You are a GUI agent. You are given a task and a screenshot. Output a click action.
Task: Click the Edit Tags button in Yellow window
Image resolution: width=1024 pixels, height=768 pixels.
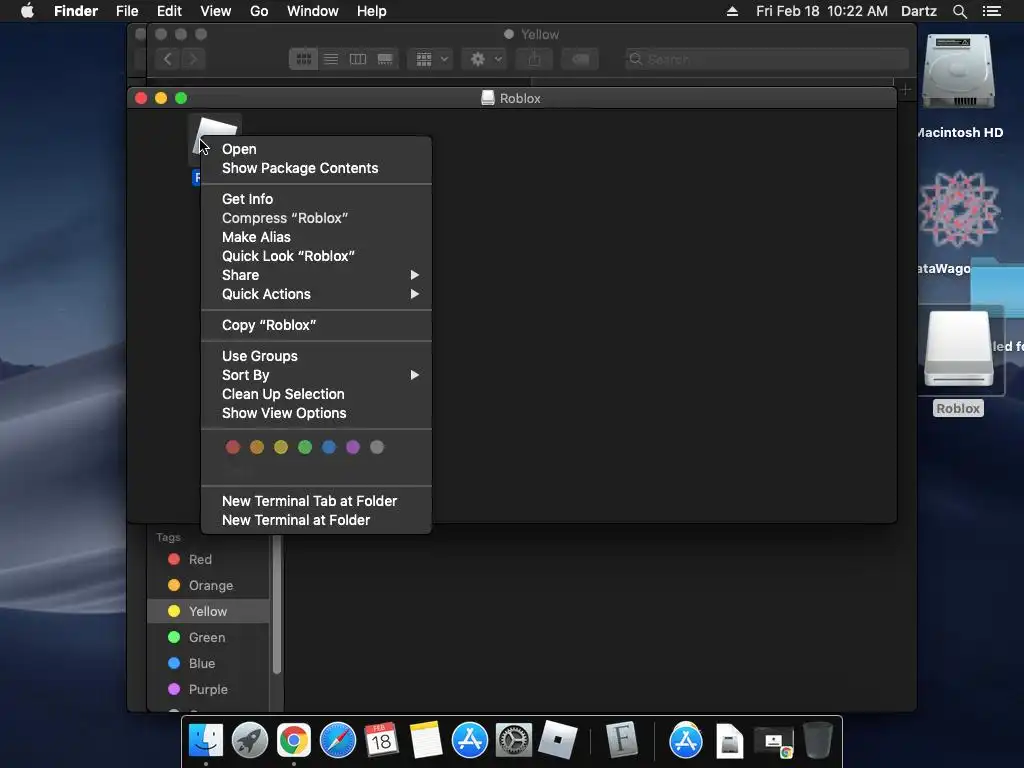point(580,59)
